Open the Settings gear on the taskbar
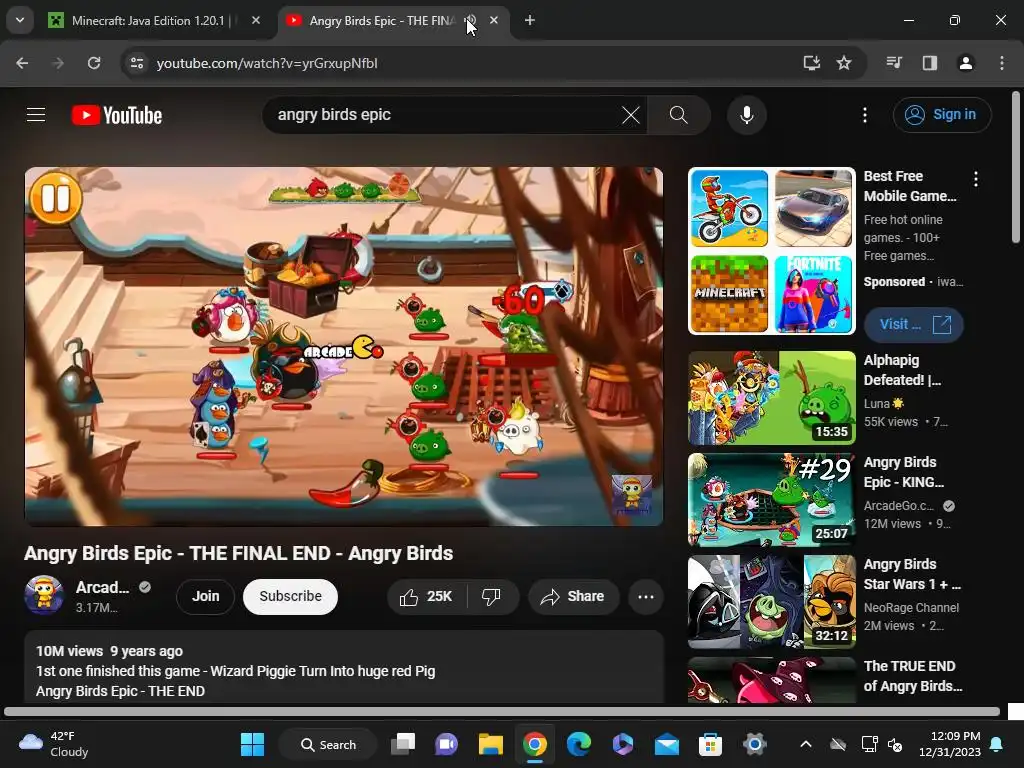The height and width of the screenshot is (768, 1024). click(754, 744)
